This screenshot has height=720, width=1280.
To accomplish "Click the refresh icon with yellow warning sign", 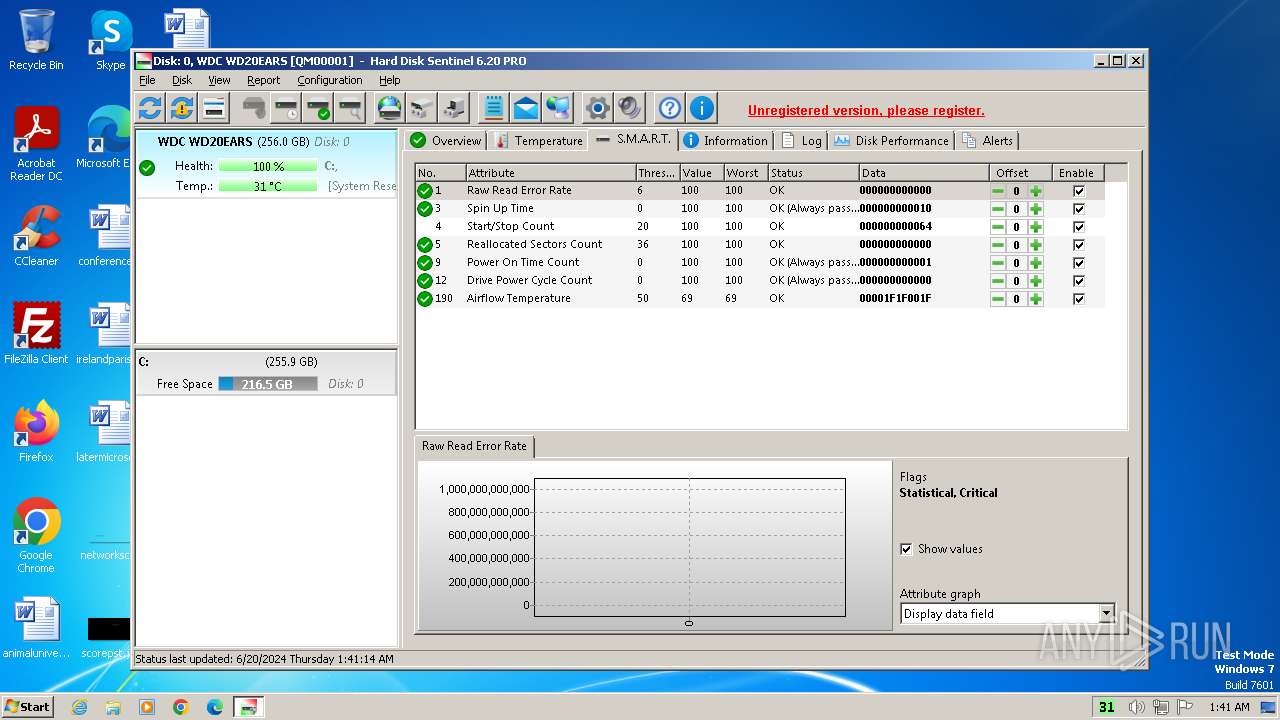I will 182,108.
